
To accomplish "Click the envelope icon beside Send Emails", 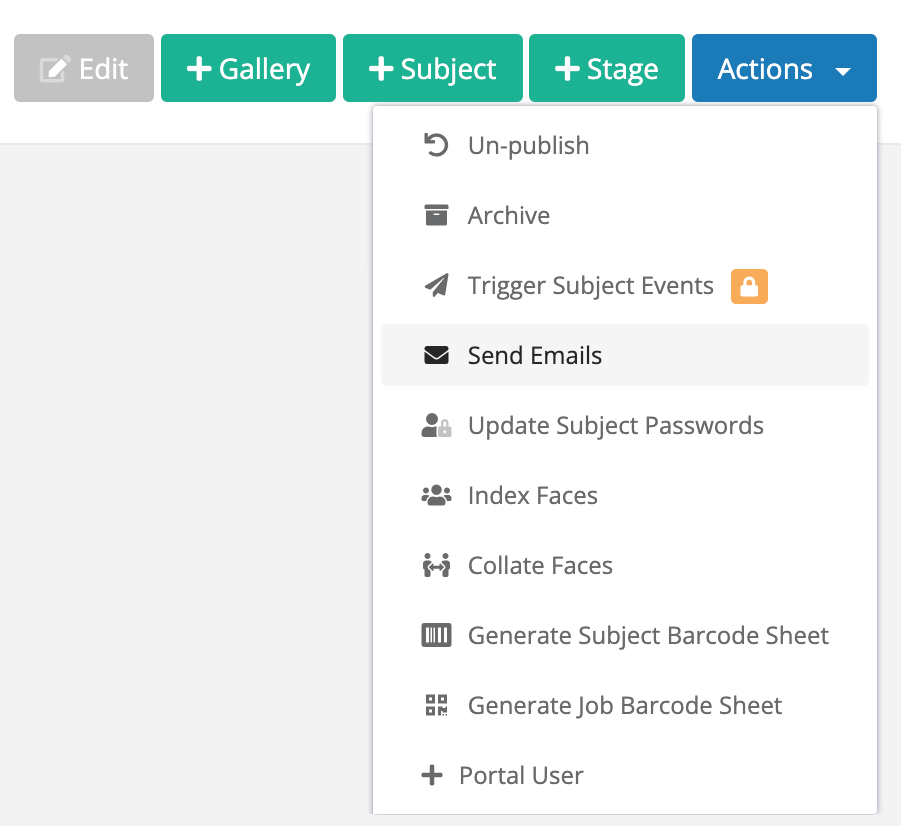I will click(x=436, y=355).
